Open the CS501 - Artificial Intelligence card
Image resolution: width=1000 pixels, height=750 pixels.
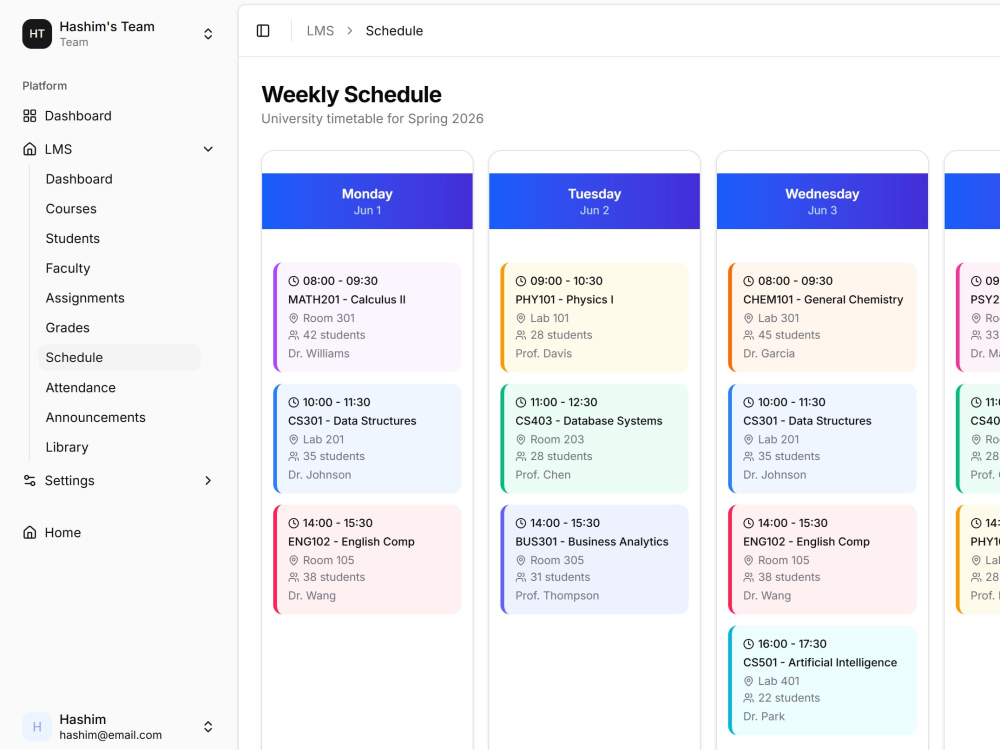822,680
